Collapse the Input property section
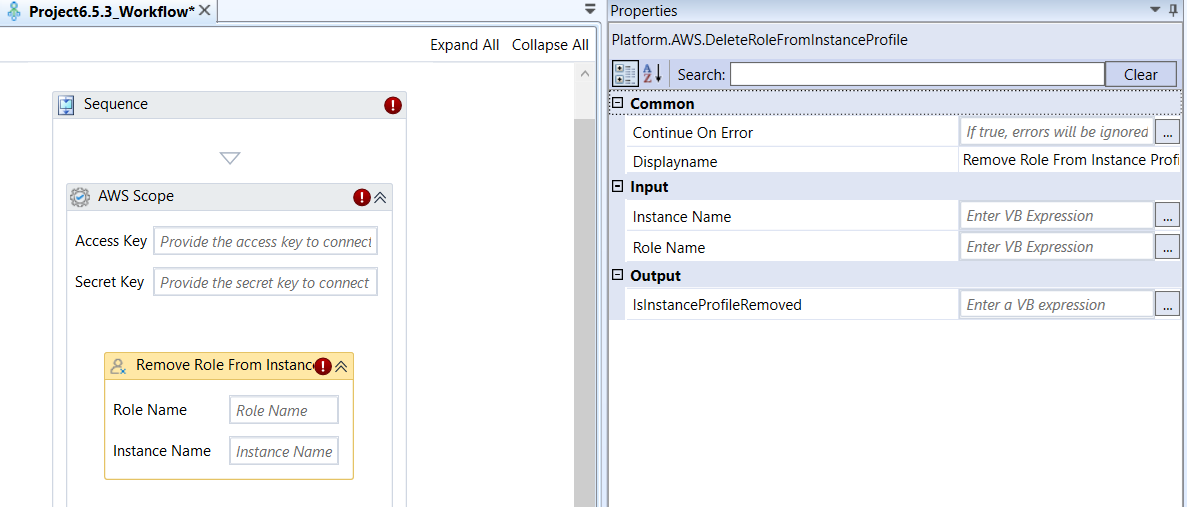 click(617, 186)
